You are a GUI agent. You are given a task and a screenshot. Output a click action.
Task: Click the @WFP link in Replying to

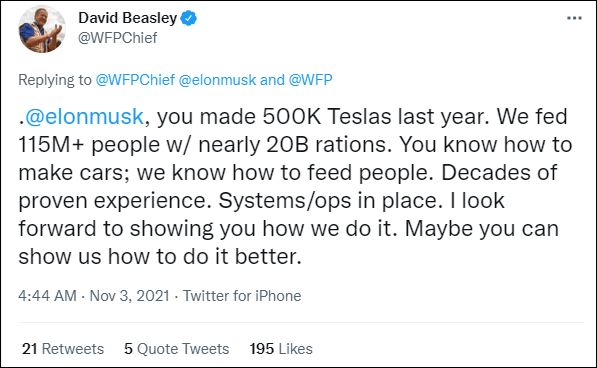[x=310, y=80]
